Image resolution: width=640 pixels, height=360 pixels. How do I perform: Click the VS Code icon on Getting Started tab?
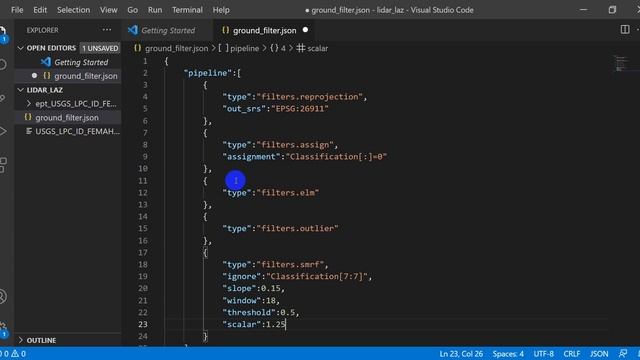pos(133,30)
